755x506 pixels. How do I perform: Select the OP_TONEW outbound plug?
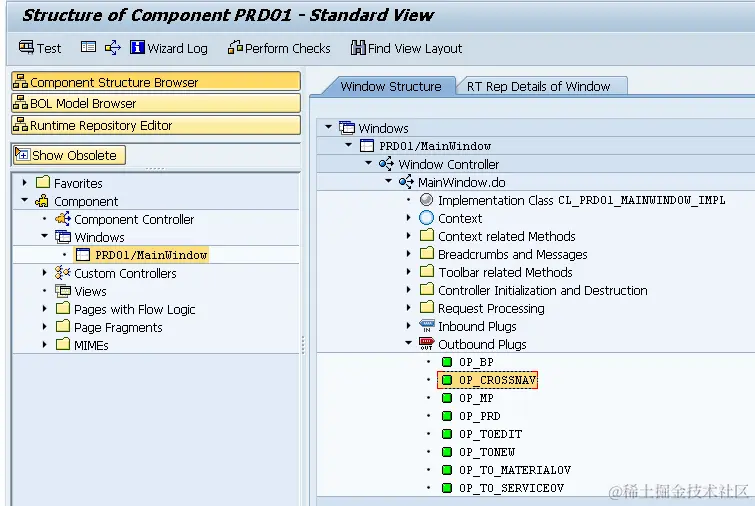point(486,452)
